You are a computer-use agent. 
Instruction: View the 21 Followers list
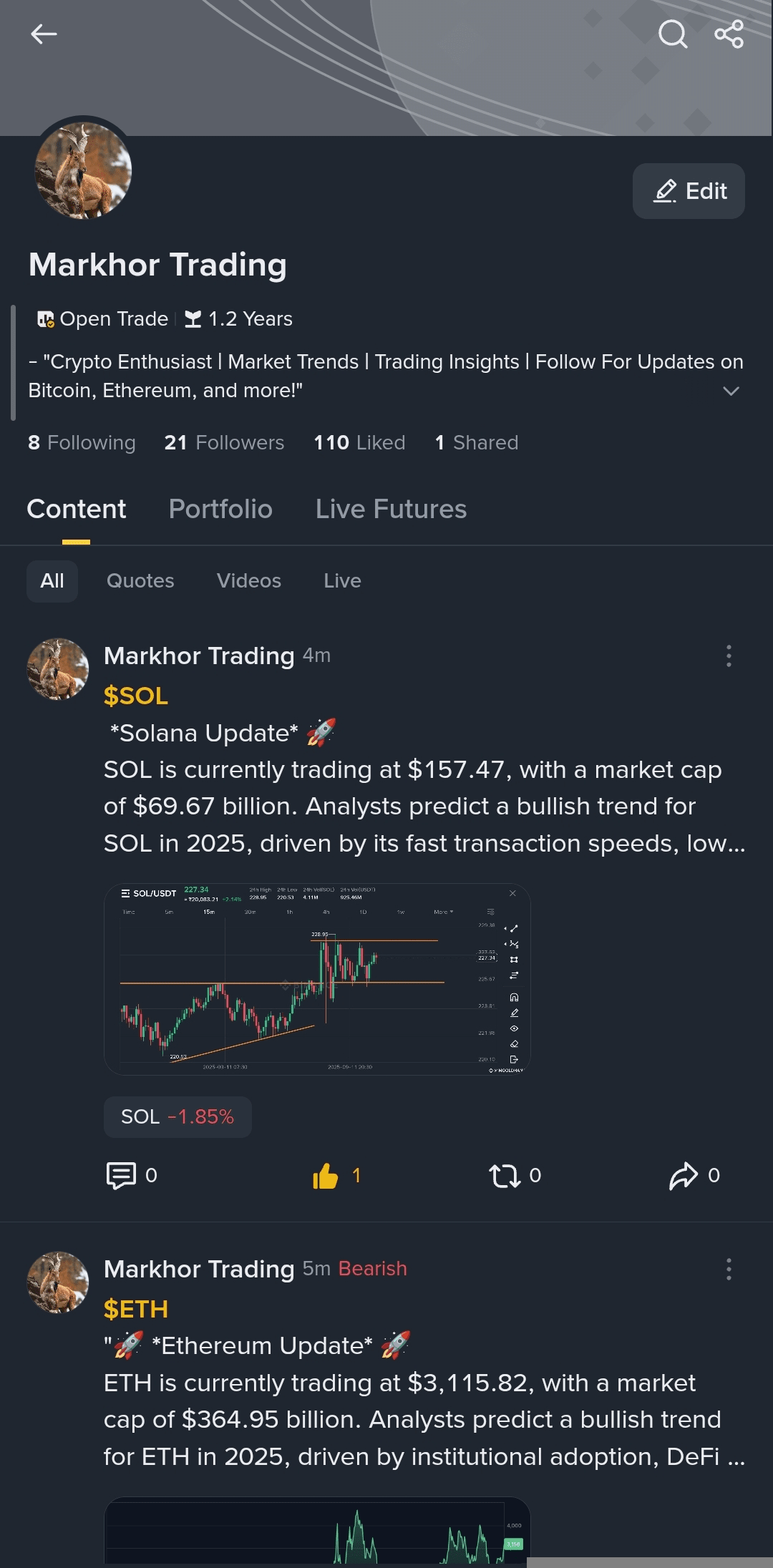point(224,442)
